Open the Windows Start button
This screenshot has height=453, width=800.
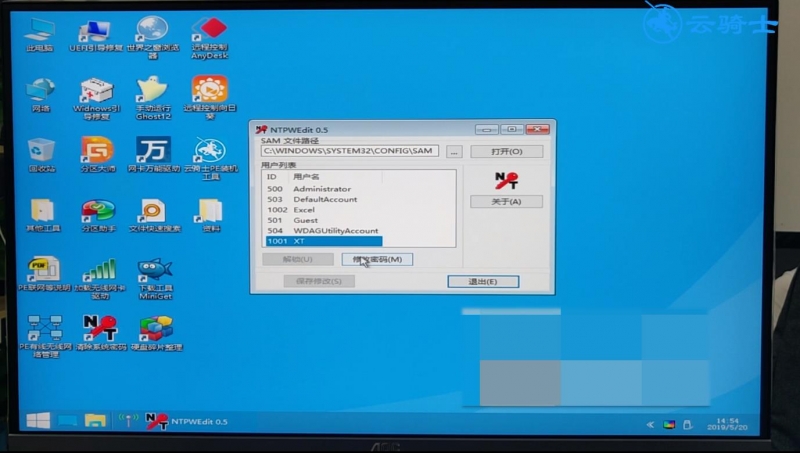click(x=38, y=421)
